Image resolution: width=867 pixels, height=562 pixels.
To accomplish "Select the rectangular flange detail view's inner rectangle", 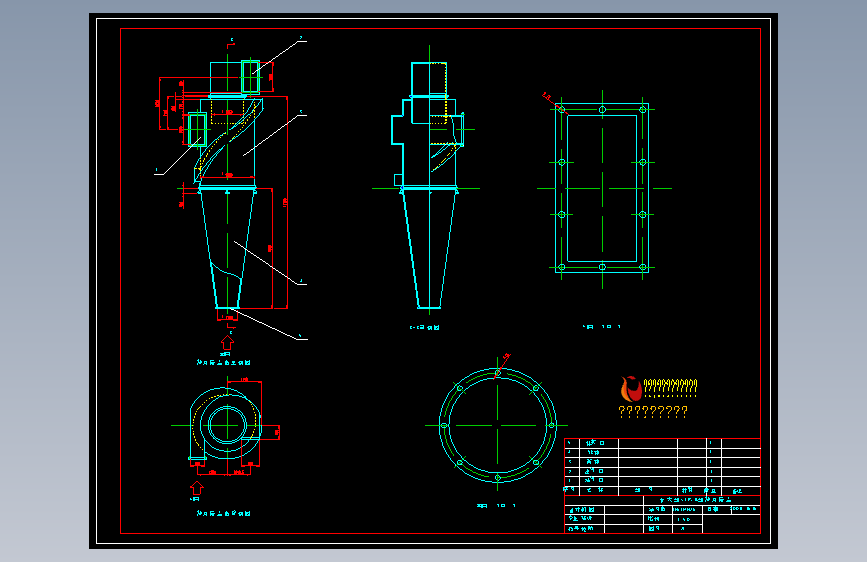I will [x=602, y=188].
